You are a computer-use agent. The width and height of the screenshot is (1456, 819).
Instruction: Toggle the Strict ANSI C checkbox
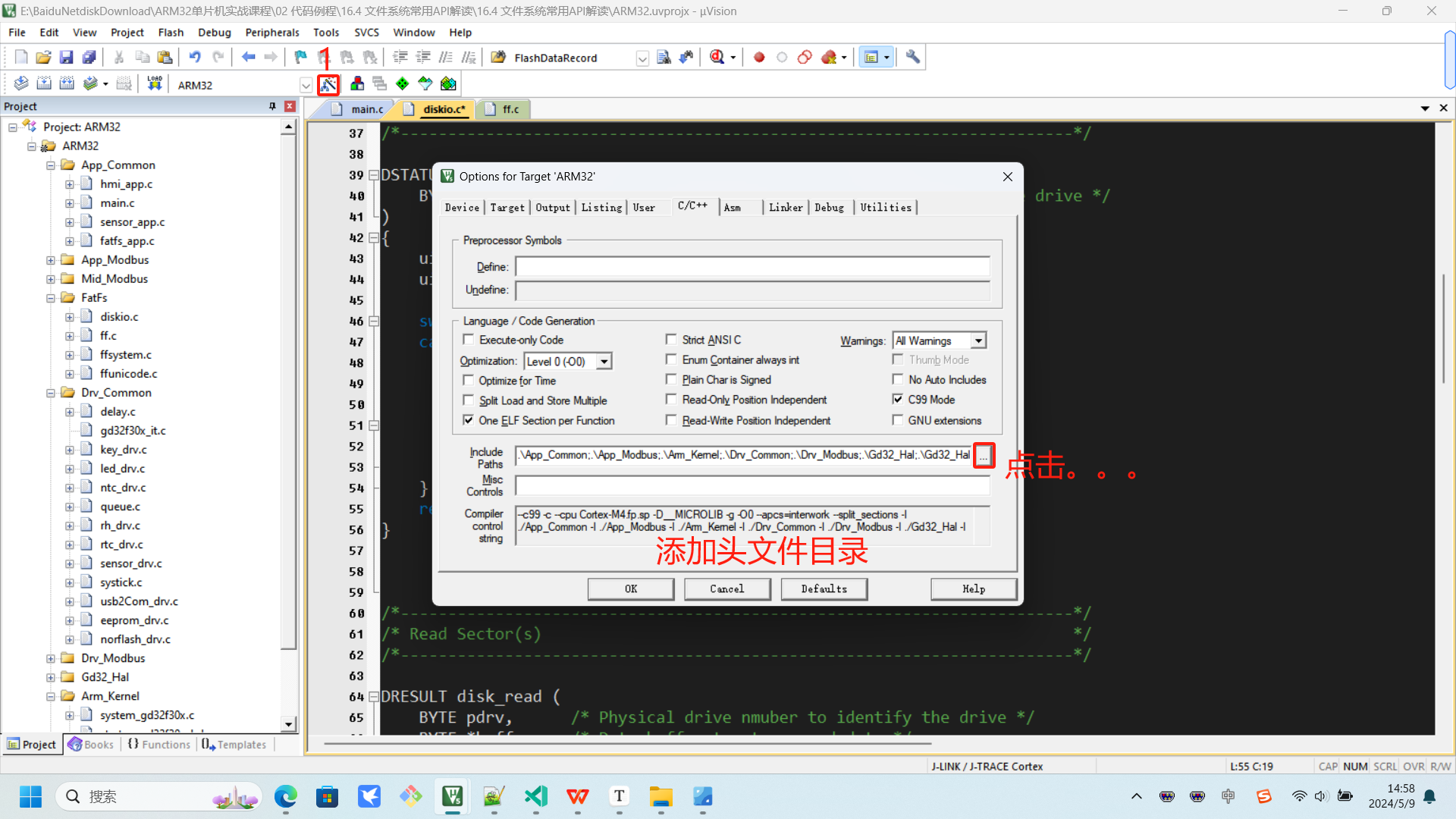671,340
